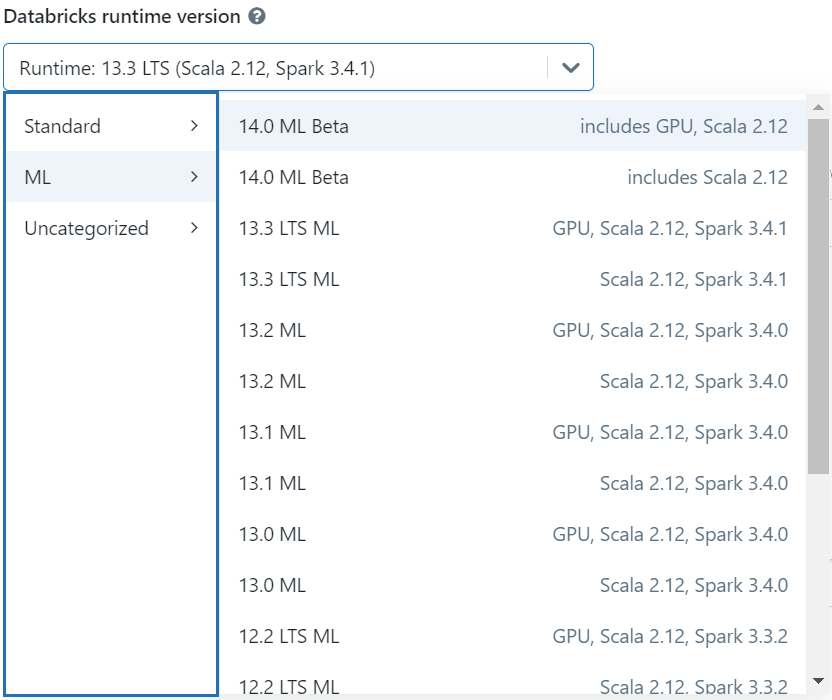Viewport: 832px width, 700px height.
Task: Click the runtime list scrollbar thumb
Action: point(818,296)
